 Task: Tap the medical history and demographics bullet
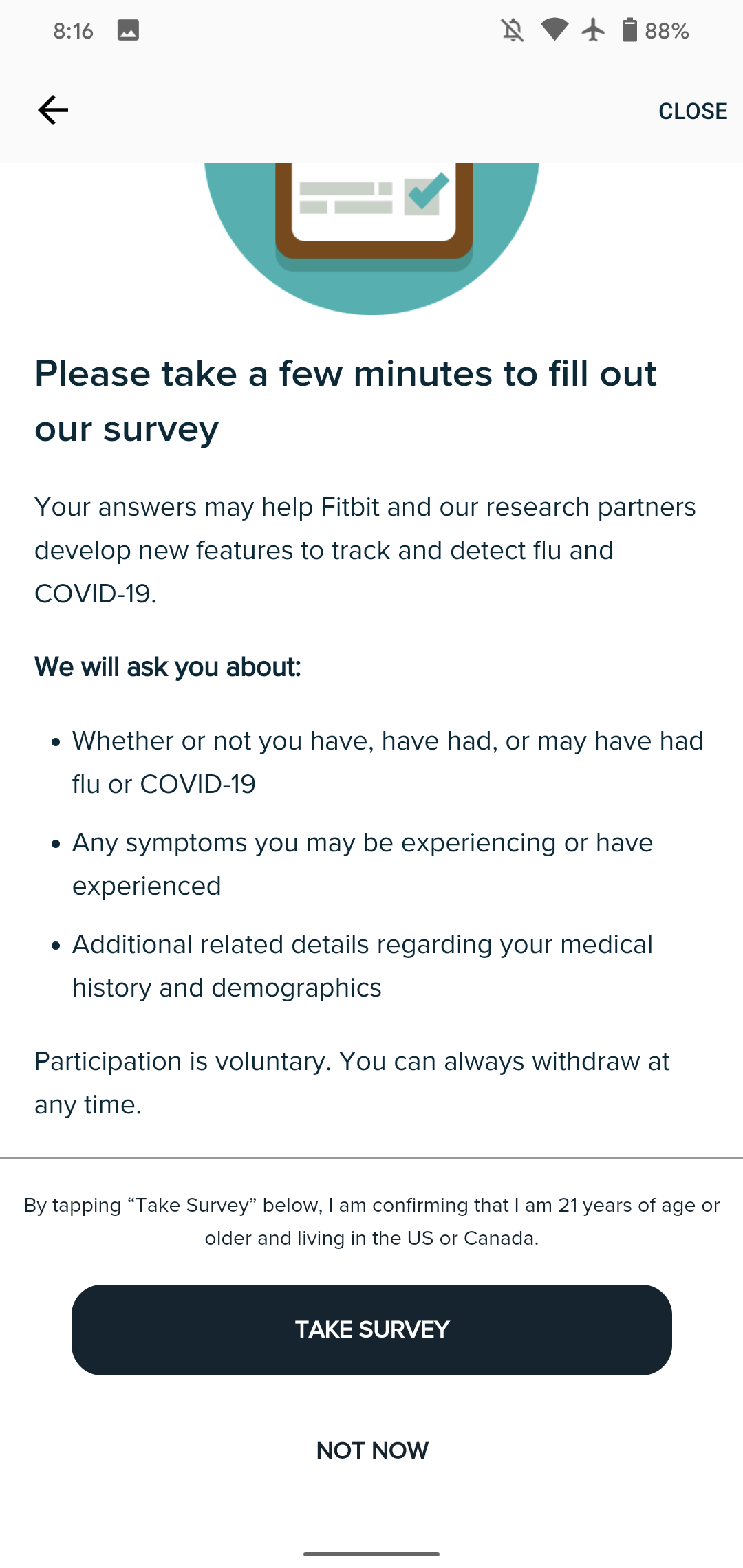[x=363, y=966]
